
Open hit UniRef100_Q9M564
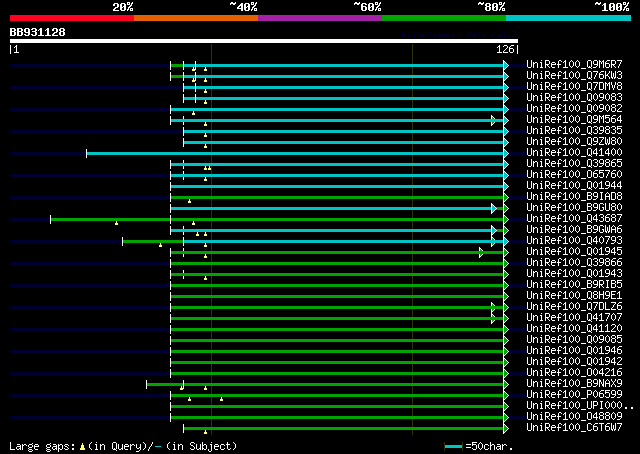(x=574, y=120)
